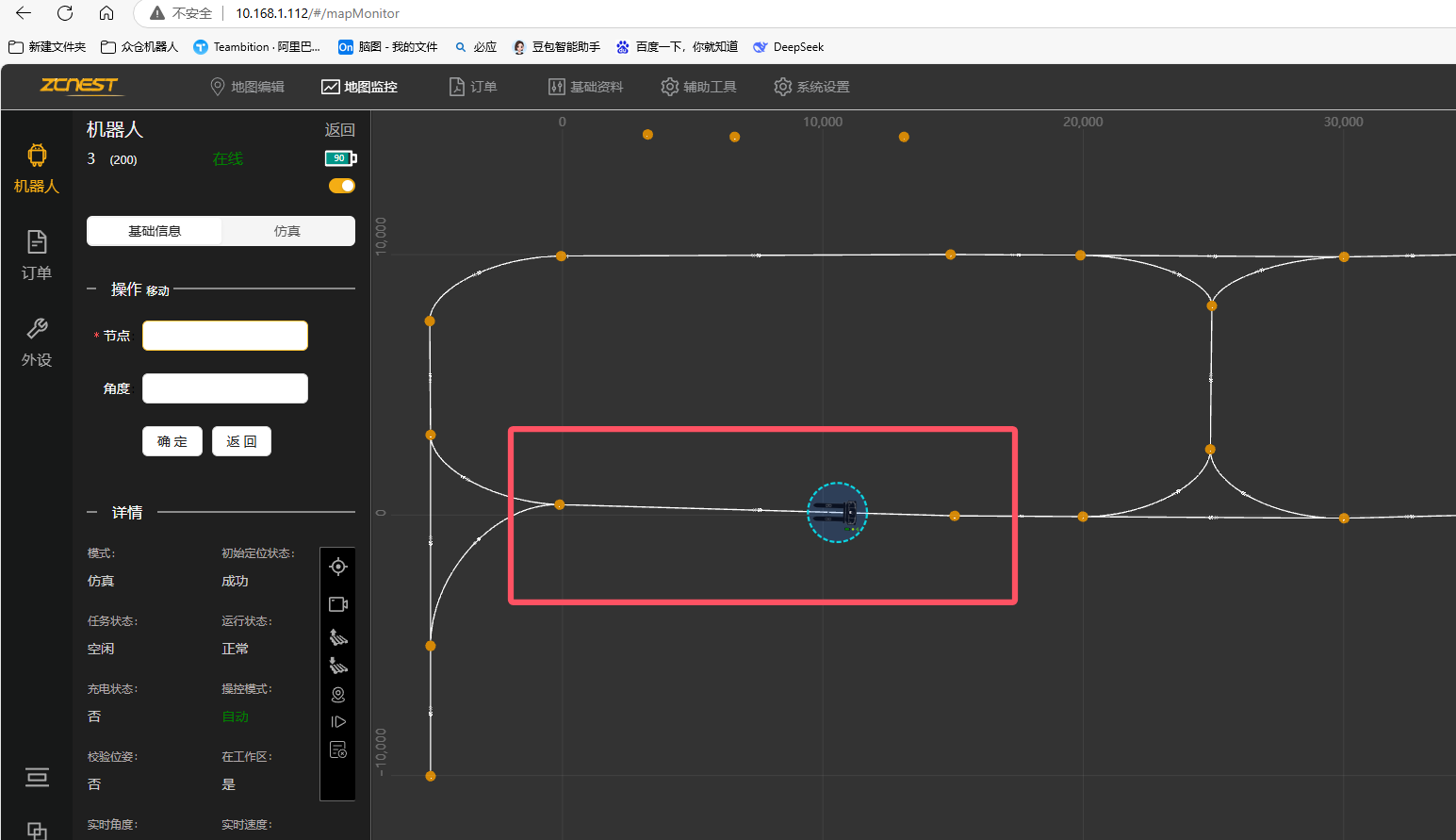The width and height of the screenshot is (1456, 840).
Task: Open the 众合机器人 bookmark folder
Action: pos(139,46)
